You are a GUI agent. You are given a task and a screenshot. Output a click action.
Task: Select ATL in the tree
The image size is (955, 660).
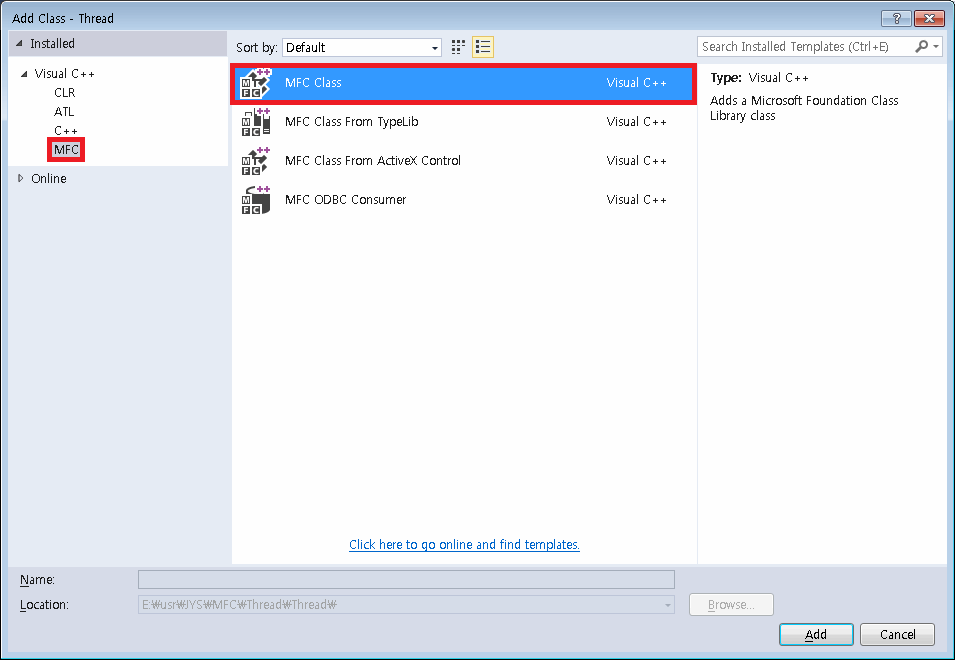tap(64, 111)
